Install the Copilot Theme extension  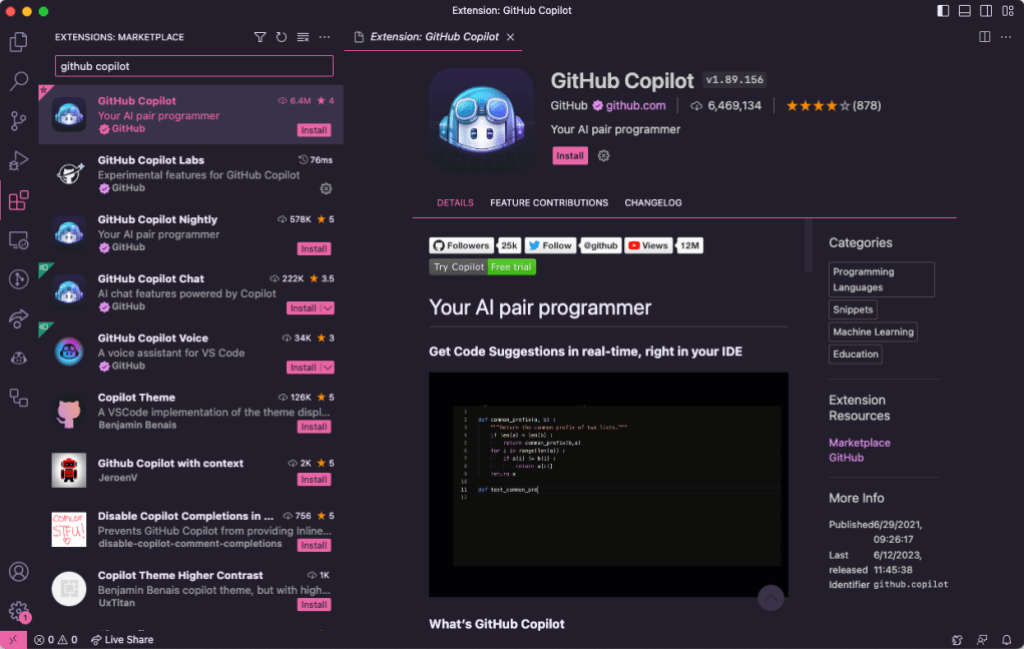click(314, 427)
